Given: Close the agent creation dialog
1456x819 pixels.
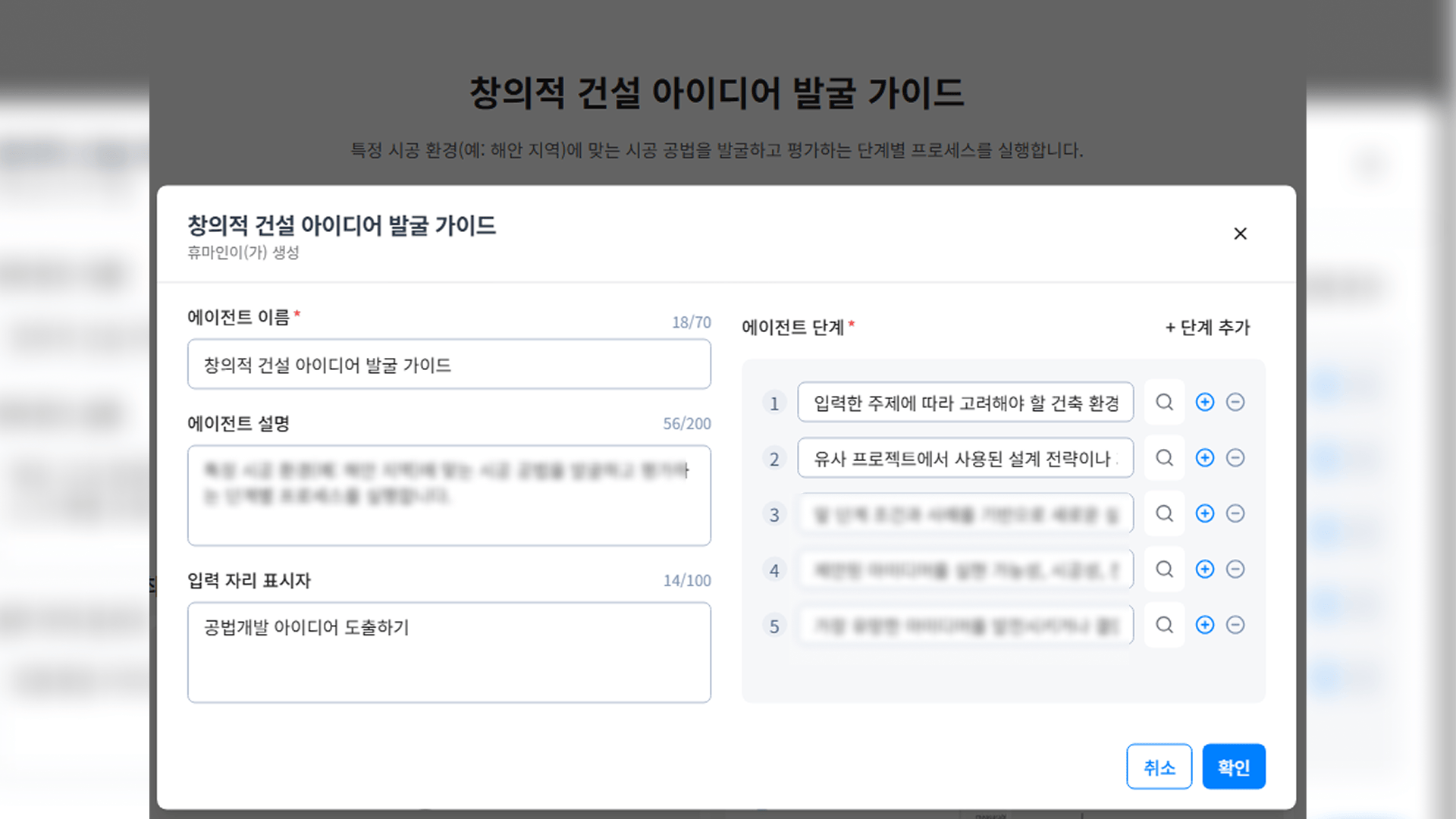Looking at the screenshot, I should click(x=1240, y=234).
